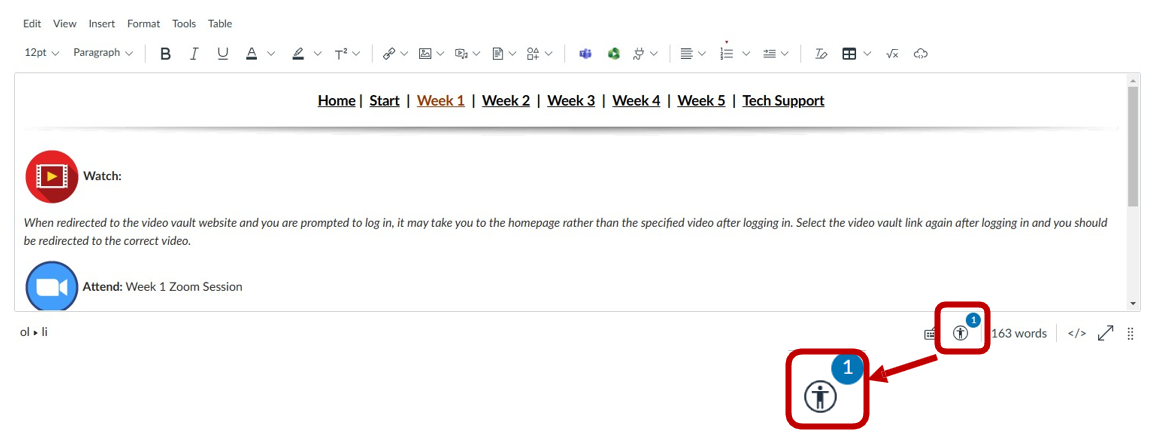Open the Edit menu
The image size is (1155, 442).
click(32, 24)
